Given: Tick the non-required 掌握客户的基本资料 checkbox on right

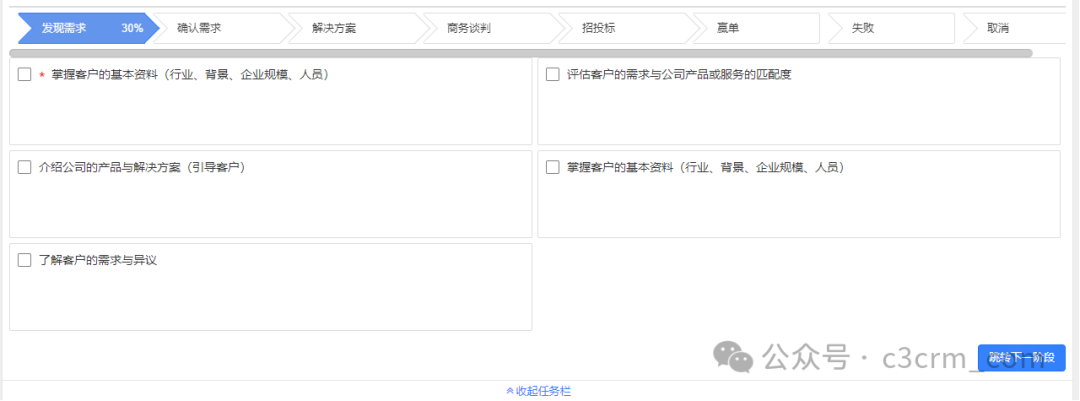Looking at the screenshot, I should (x=552, y=167).
